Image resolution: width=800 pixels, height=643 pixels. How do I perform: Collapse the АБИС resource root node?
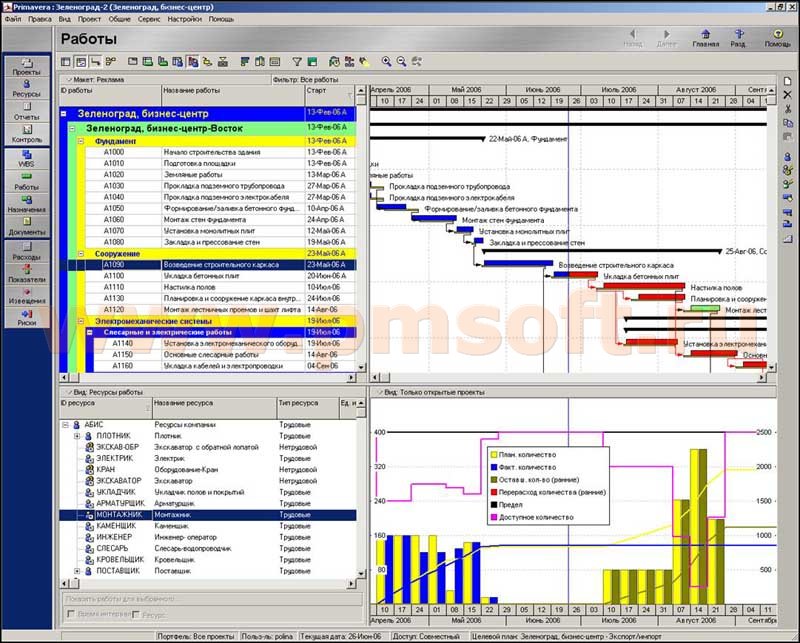click(x=65, y=425)
